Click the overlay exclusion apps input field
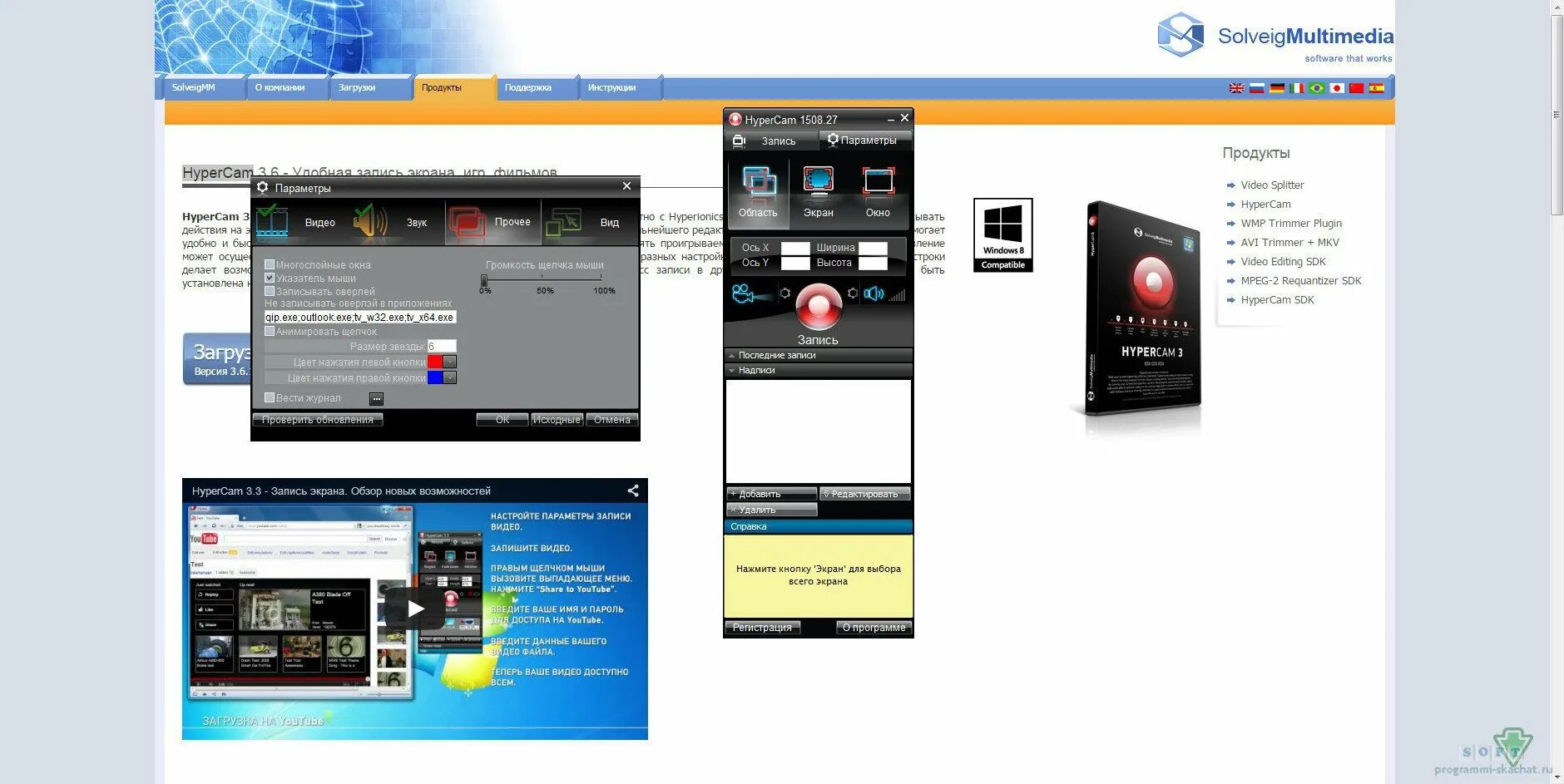The width and height of the screenshot is (1564, 784). [360, 317]
